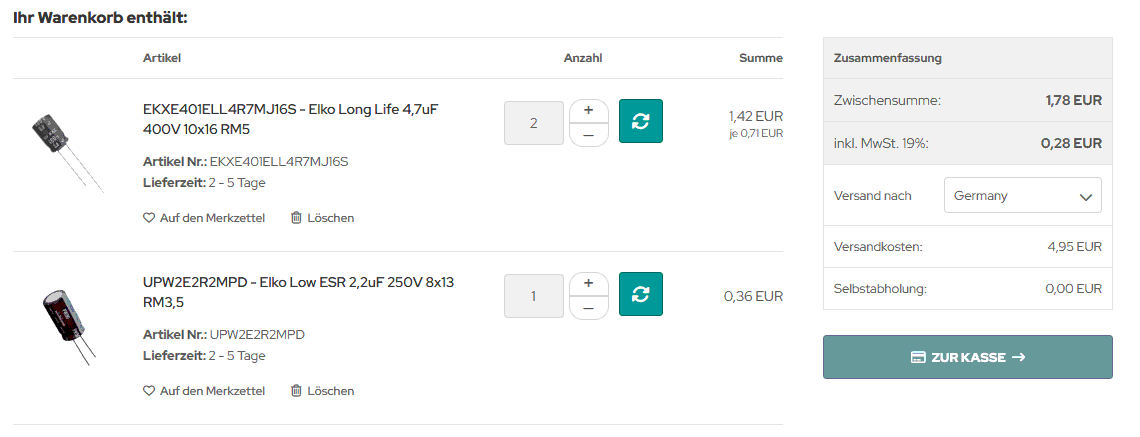Image resolution: width=1140 pixels, height=437 pixels.
Task: Click trash icon for the UPW2E2R2MPD item
Action: point(296,390)
